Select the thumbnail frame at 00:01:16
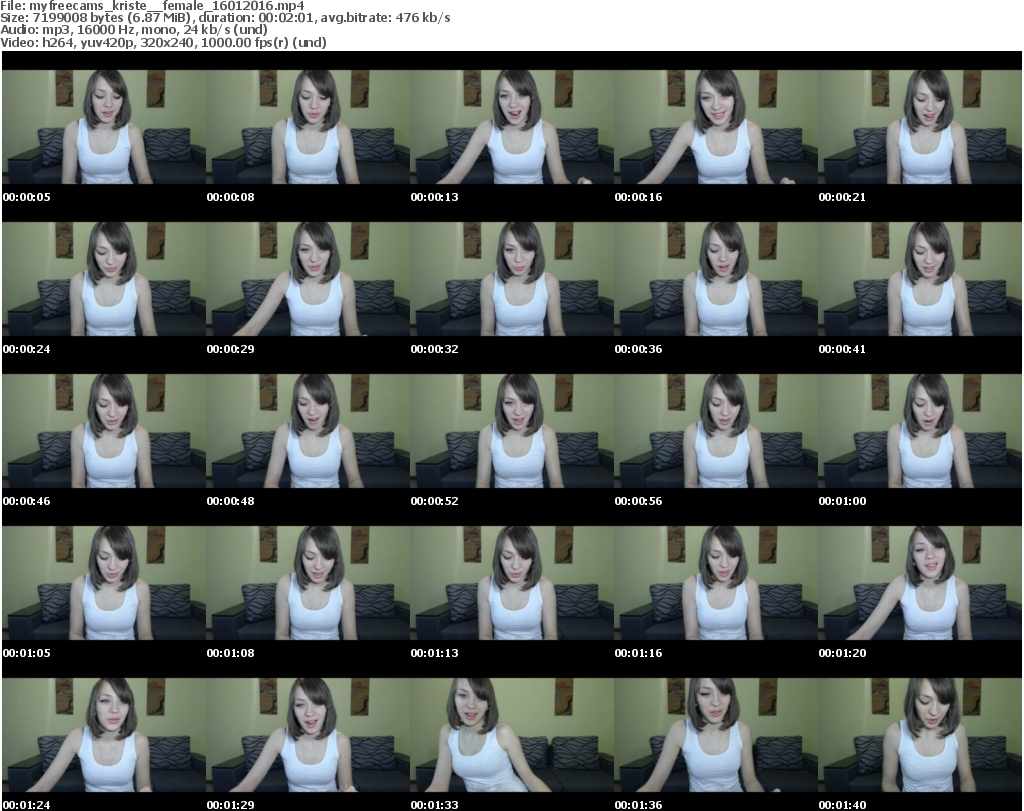This screenshot has height=811, width=1024. pyautogui.click(x=716, y=583)
